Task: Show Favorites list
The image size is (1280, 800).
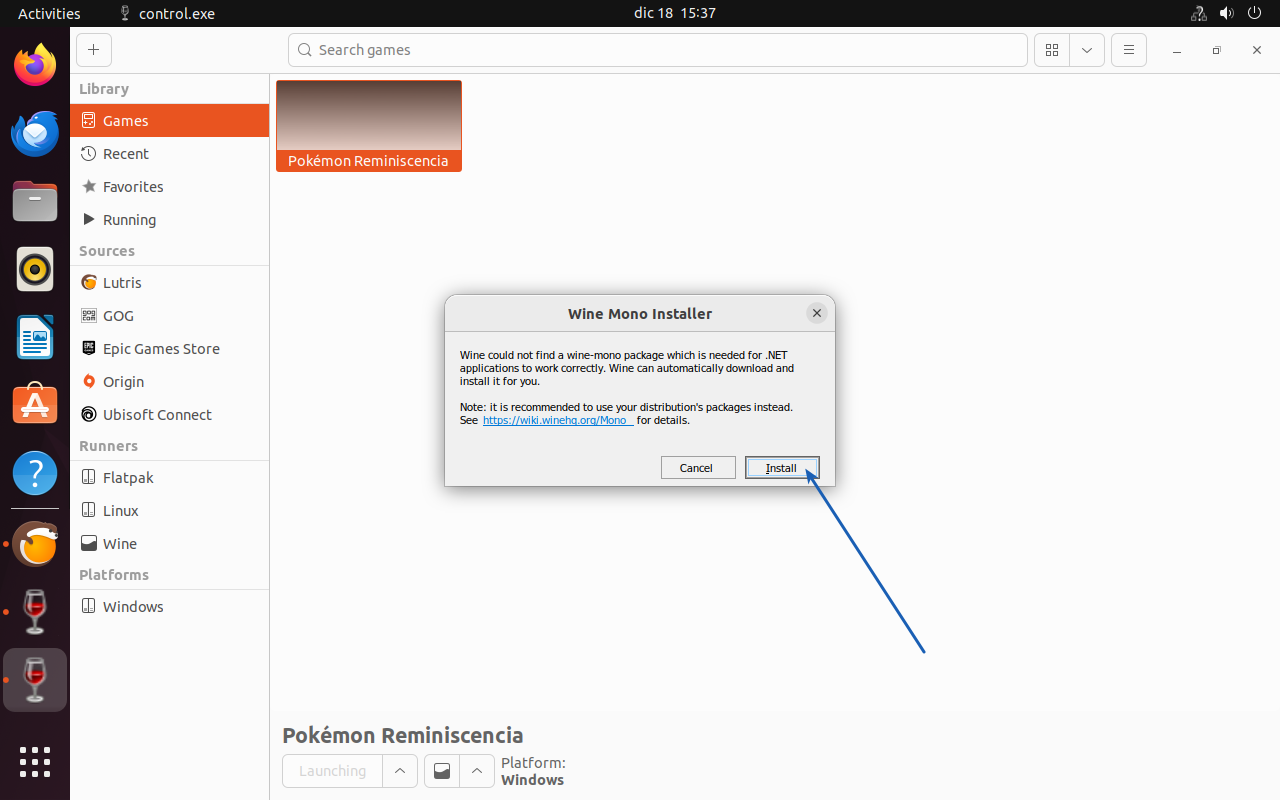Action: pyautogui.click(x=170, y=186)
